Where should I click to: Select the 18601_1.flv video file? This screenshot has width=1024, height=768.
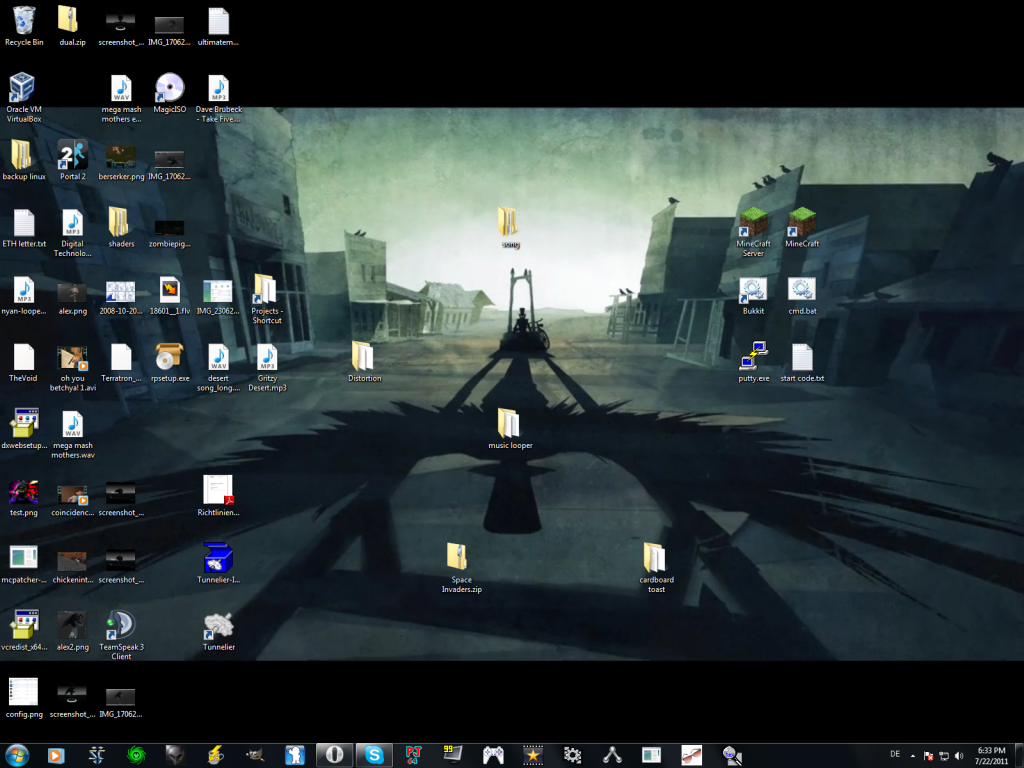coord(170,295)
